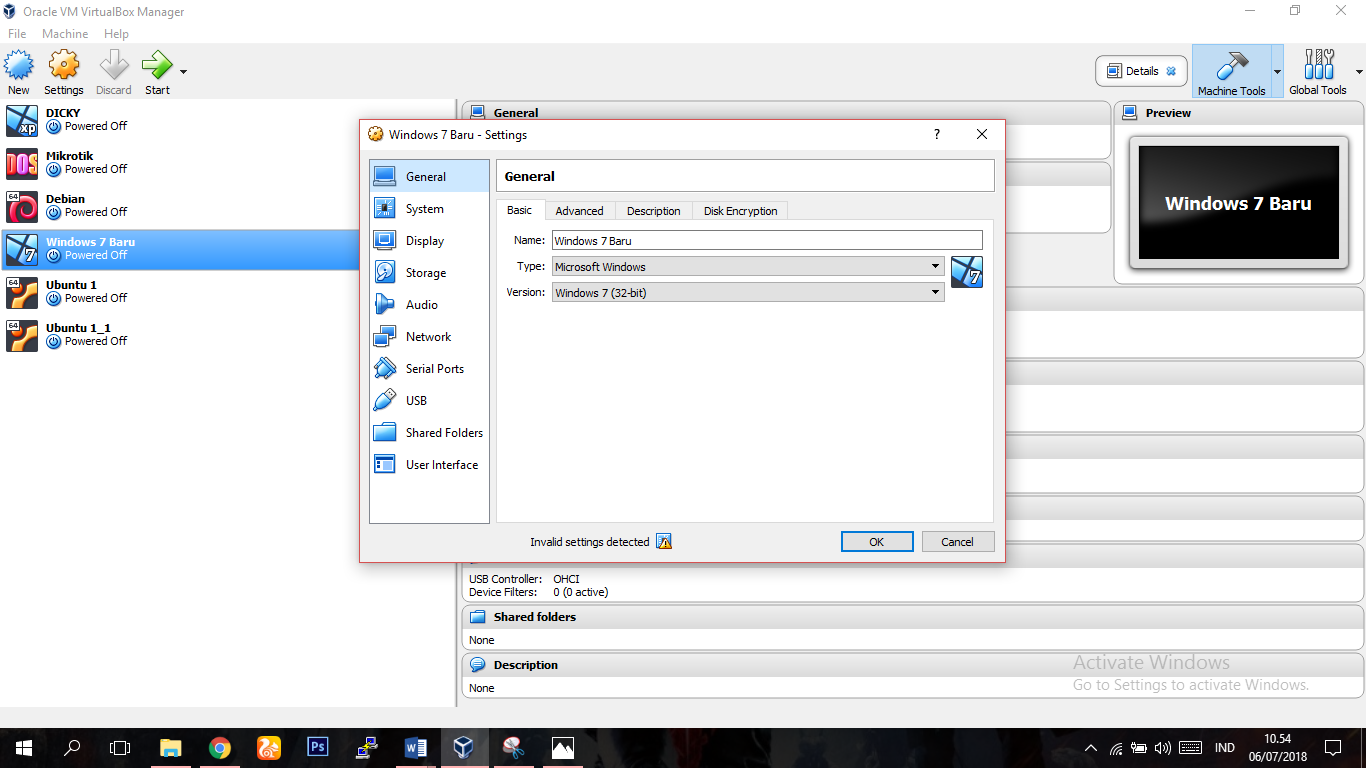The width and height of the screenshot is (1366, 768).
Task: Switch to the Advanced tab
Action: (580, 211)
